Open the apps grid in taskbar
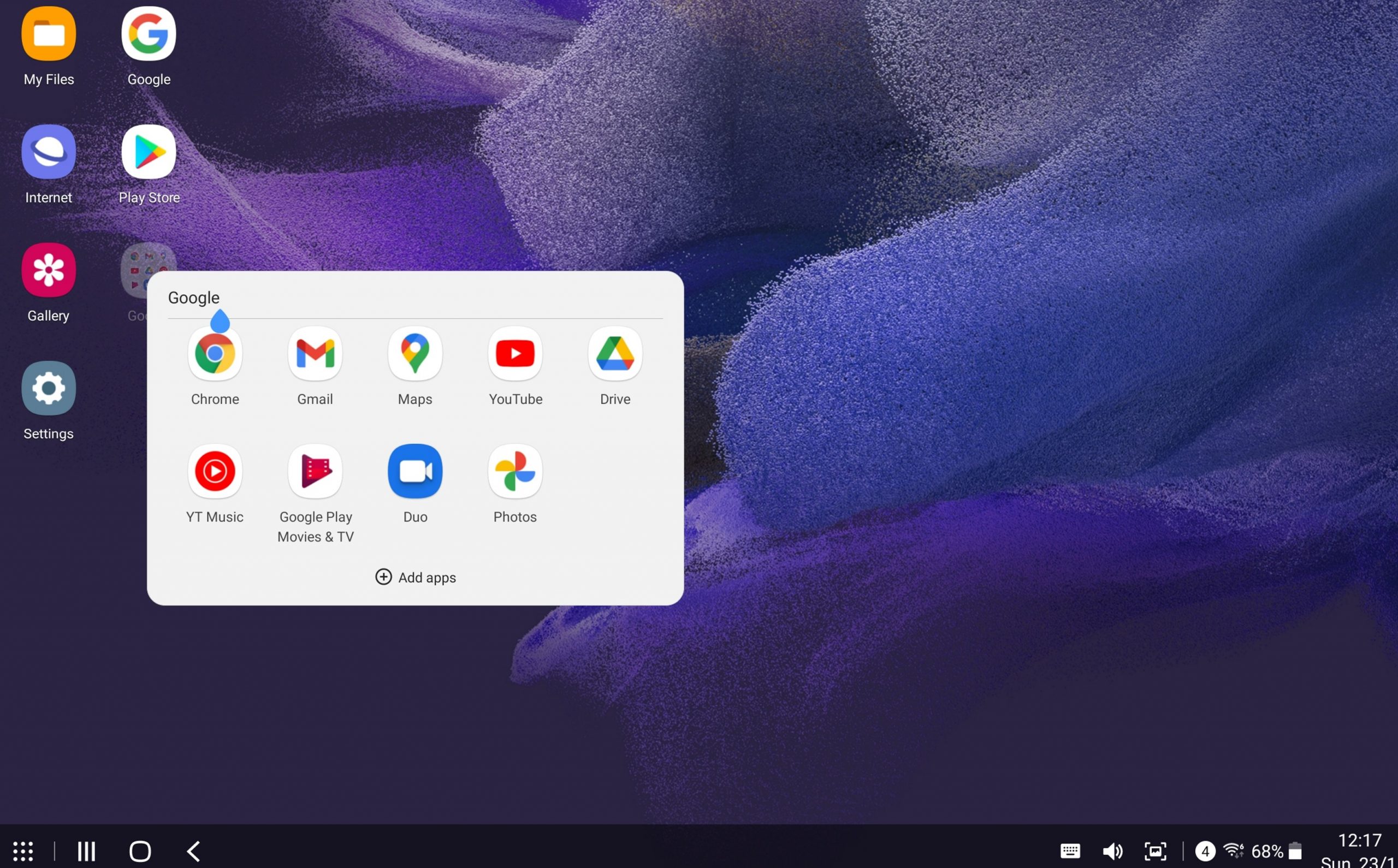This screenshot has height=868, width=1398. tap(23, 851)
